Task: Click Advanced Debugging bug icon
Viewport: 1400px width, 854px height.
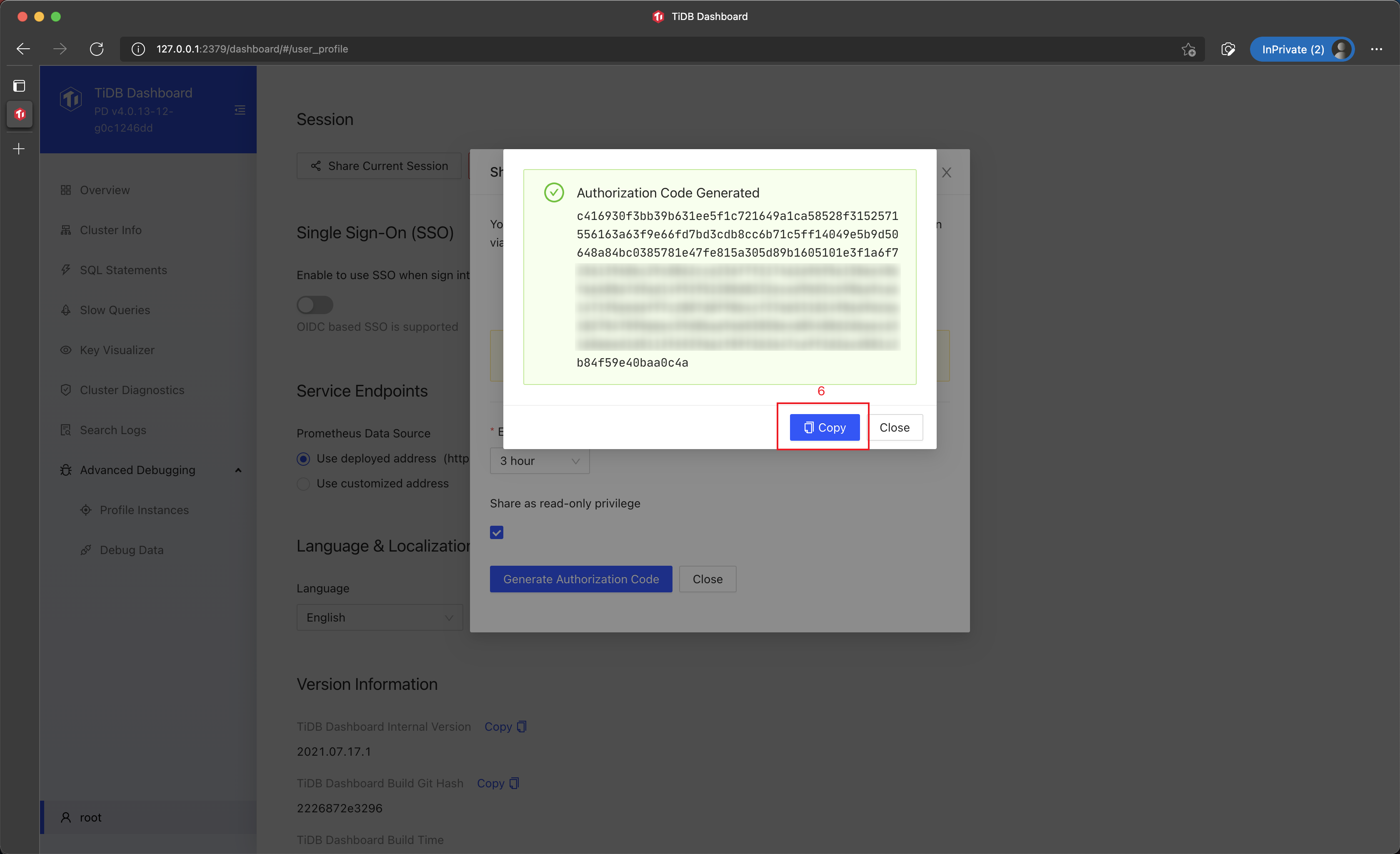Action: coord(66,470)
